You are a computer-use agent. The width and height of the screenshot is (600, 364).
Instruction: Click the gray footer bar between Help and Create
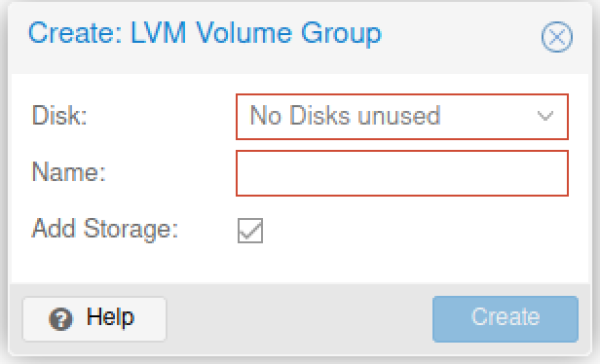coord(299,319)
